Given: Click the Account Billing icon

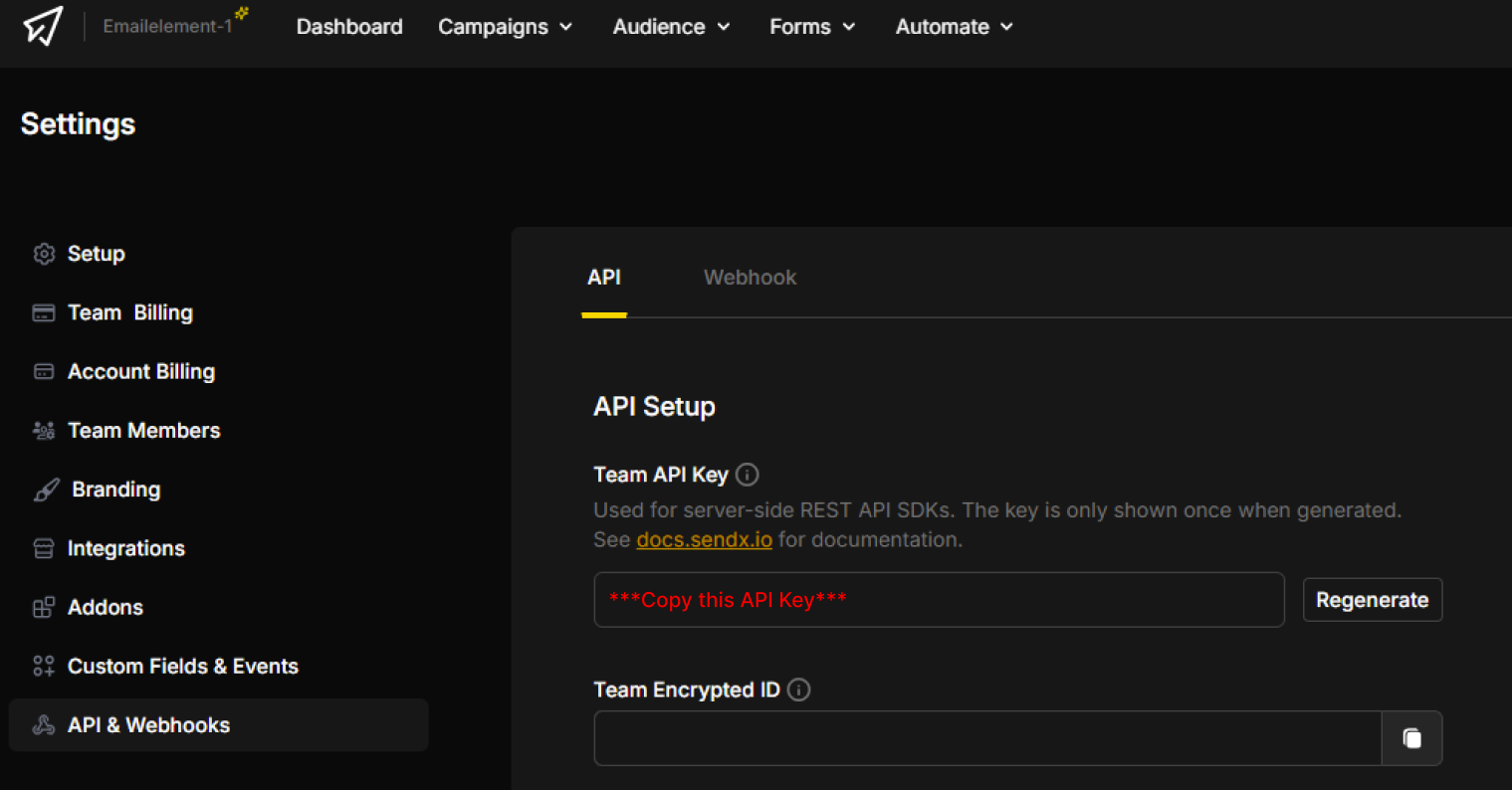Looking at the screenshot, I should [x=44, y=371].
